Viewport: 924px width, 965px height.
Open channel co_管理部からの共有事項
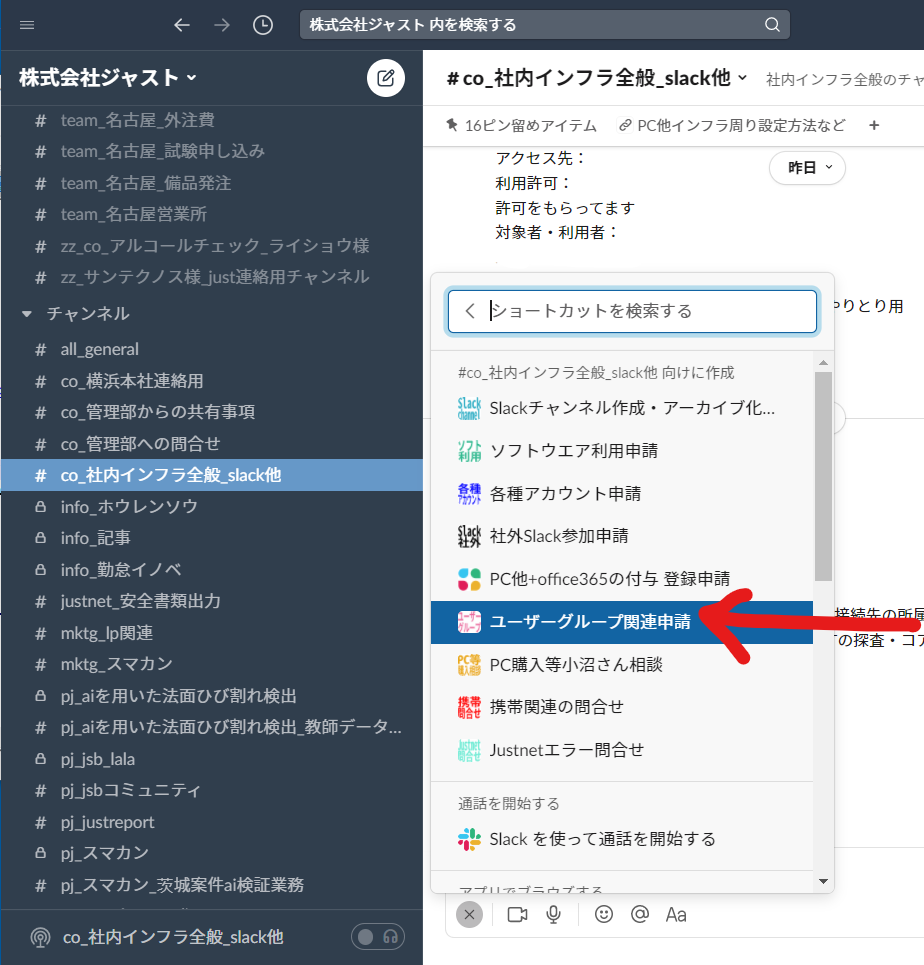pyautogui.click(x=212, y=412)
